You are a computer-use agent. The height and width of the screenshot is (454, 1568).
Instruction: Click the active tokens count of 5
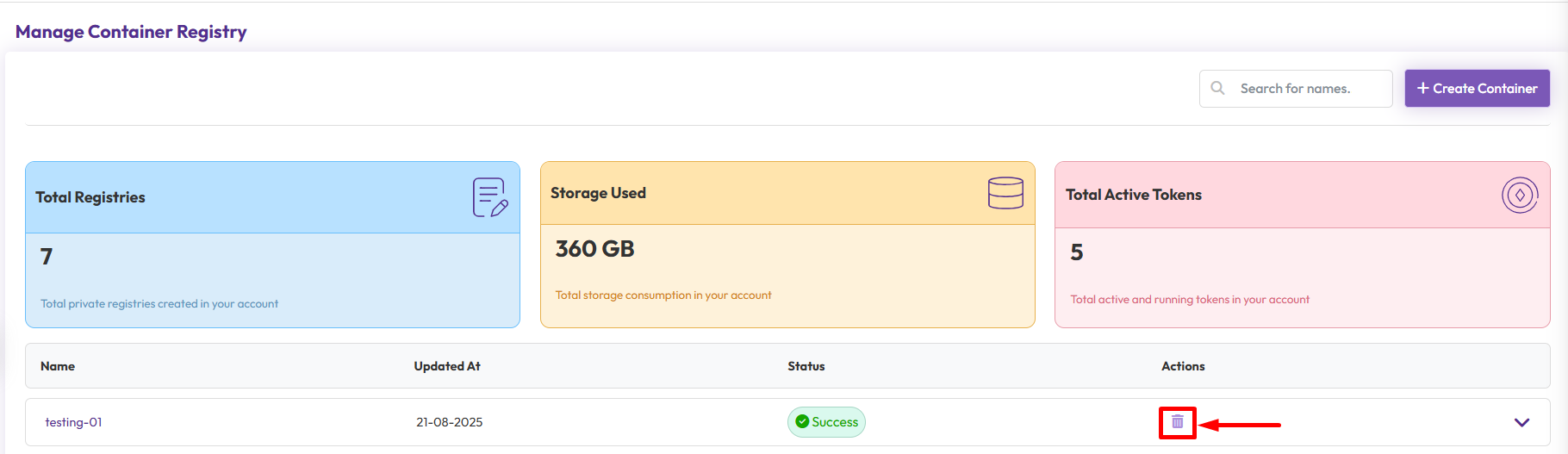click(x=1076, y=252)
